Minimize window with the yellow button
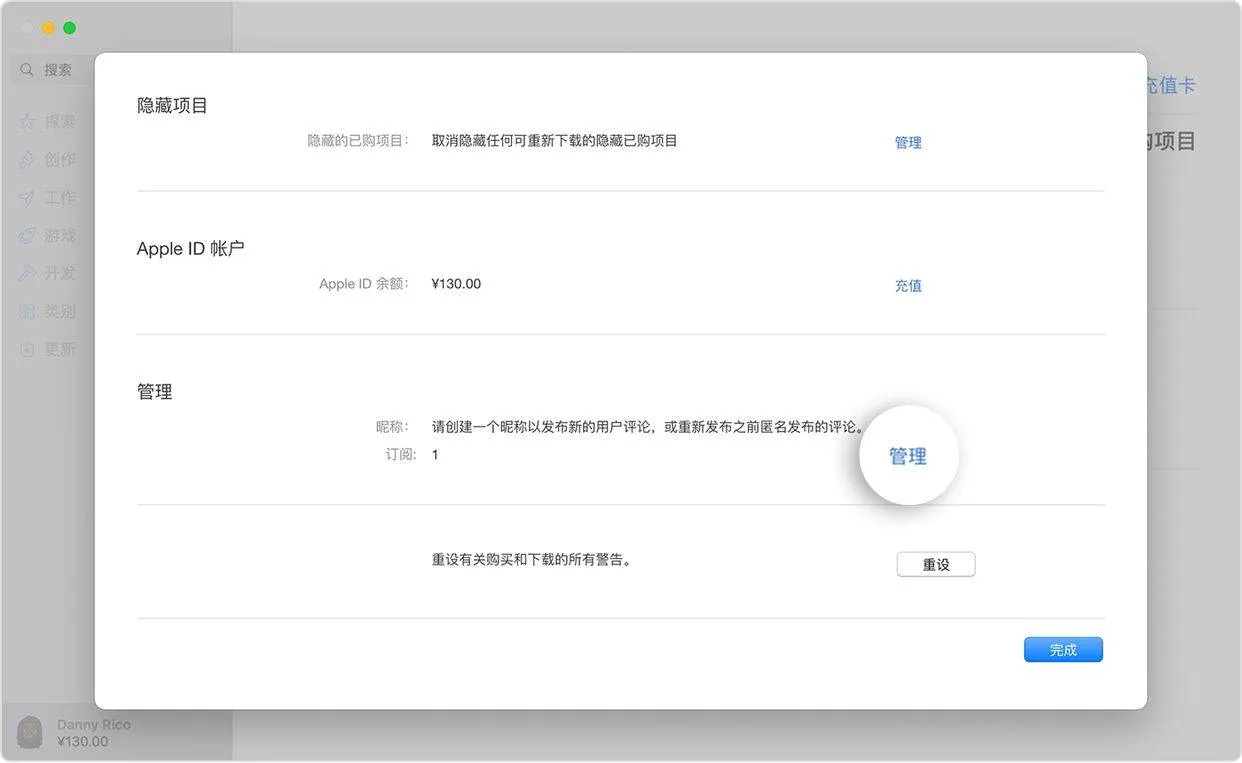This screenshot has height=763, width=1242. click(48, 28)
